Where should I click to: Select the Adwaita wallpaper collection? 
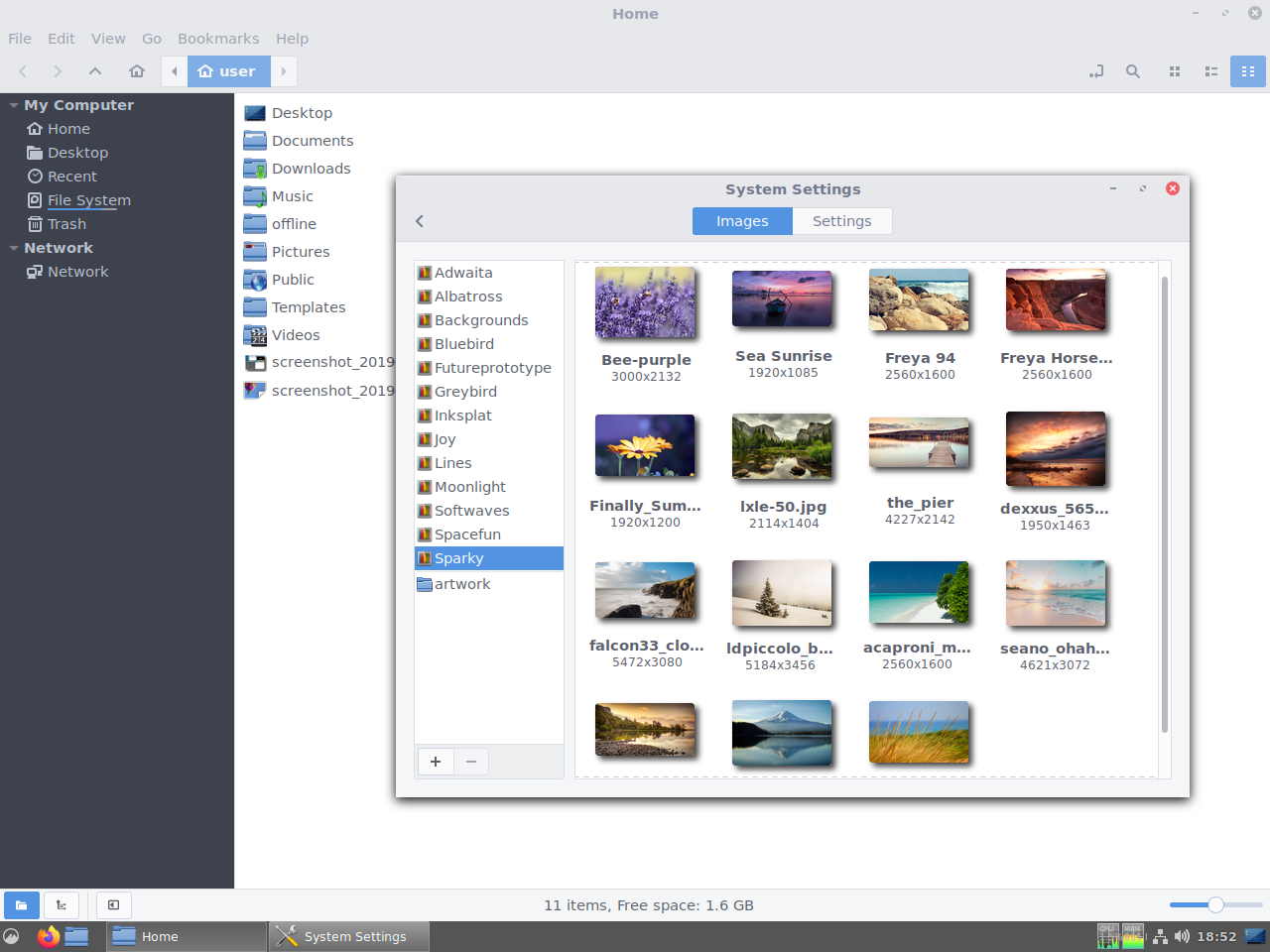(x=489, y=273)
